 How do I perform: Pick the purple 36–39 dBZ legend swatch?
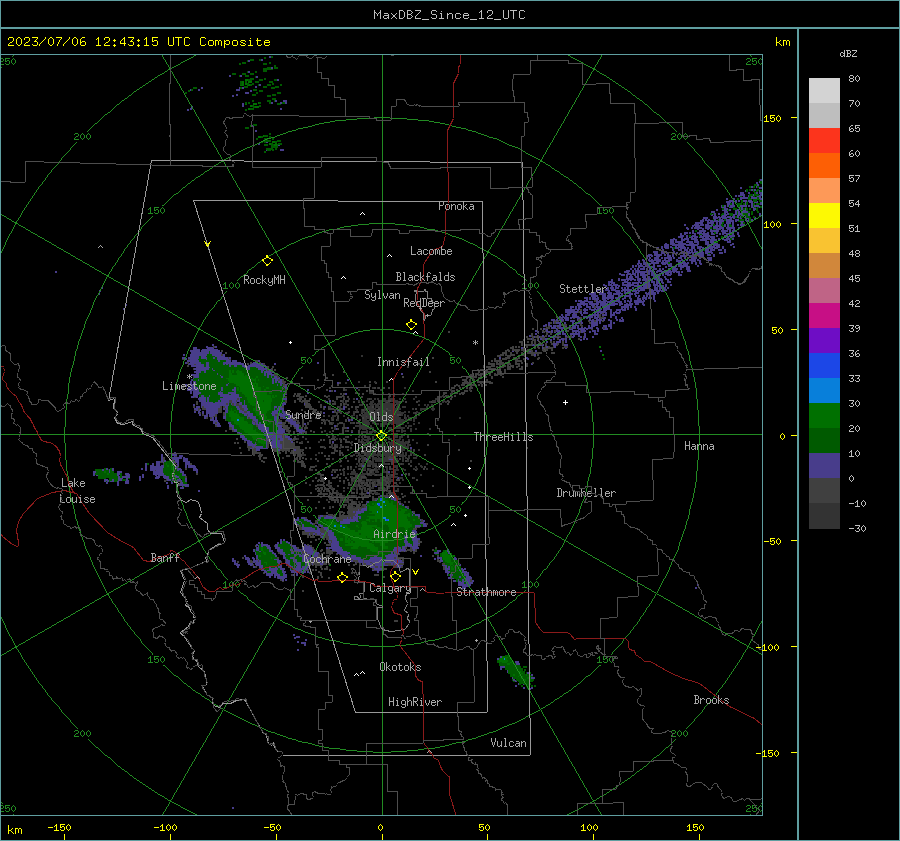tap(824, 341)
